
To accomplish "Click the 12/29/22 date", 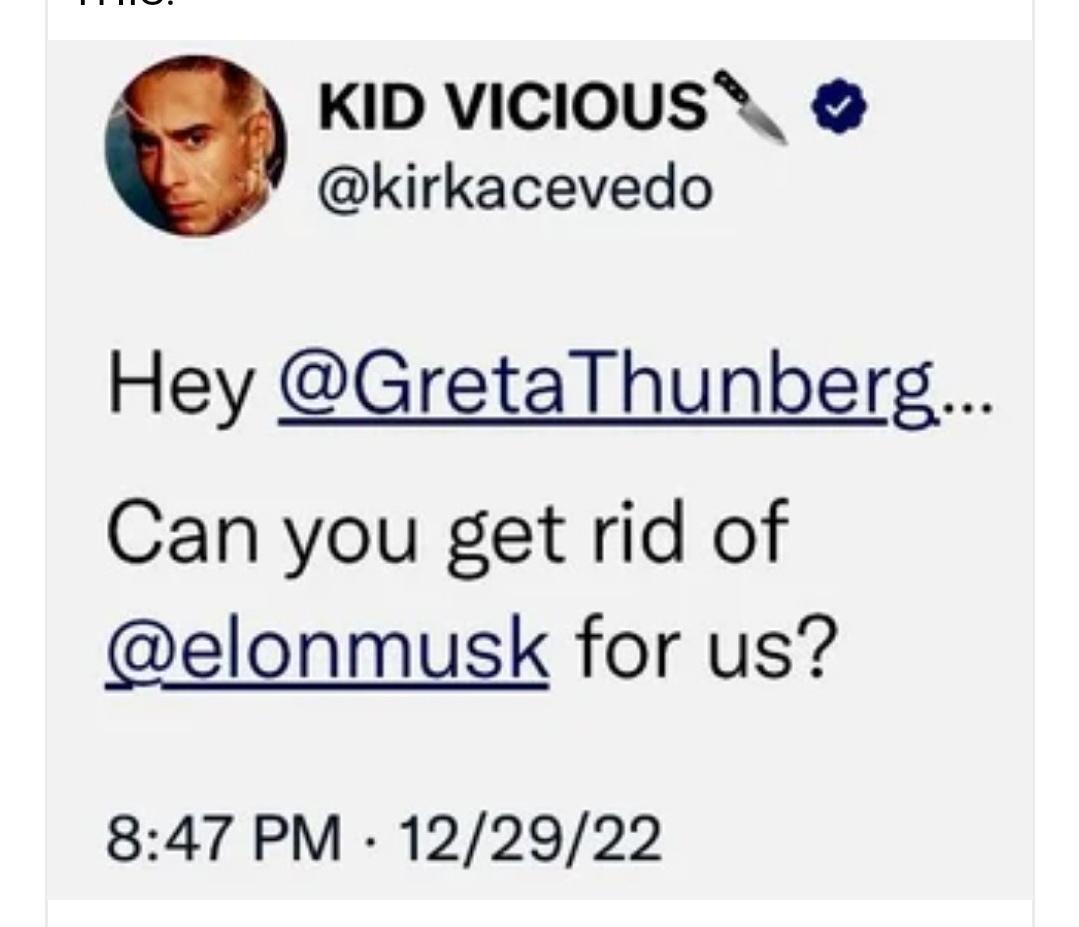I will [x=530, y=838].
